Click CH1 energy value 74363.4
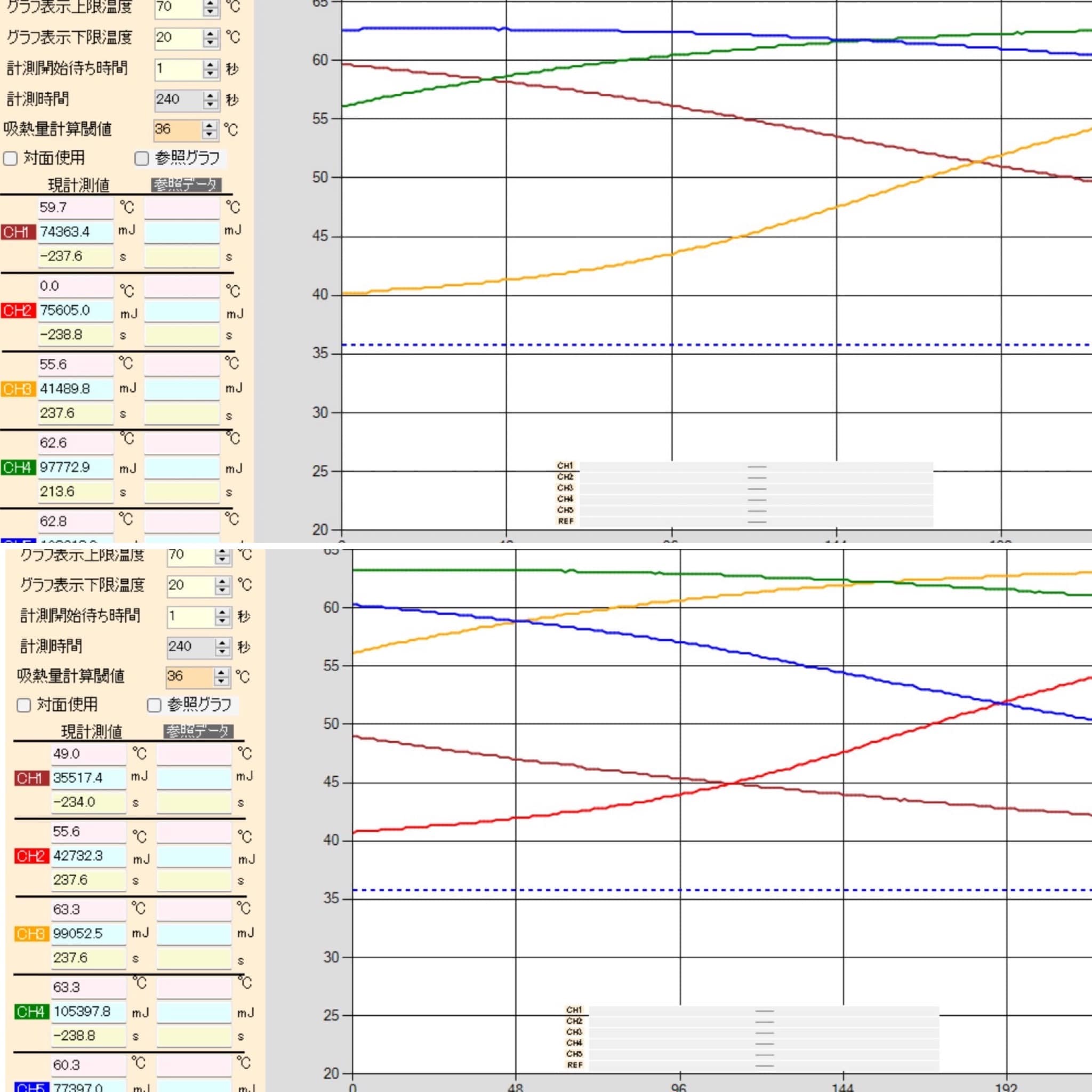Viewport: 1092px width, 1092px height. click(76, 232)
